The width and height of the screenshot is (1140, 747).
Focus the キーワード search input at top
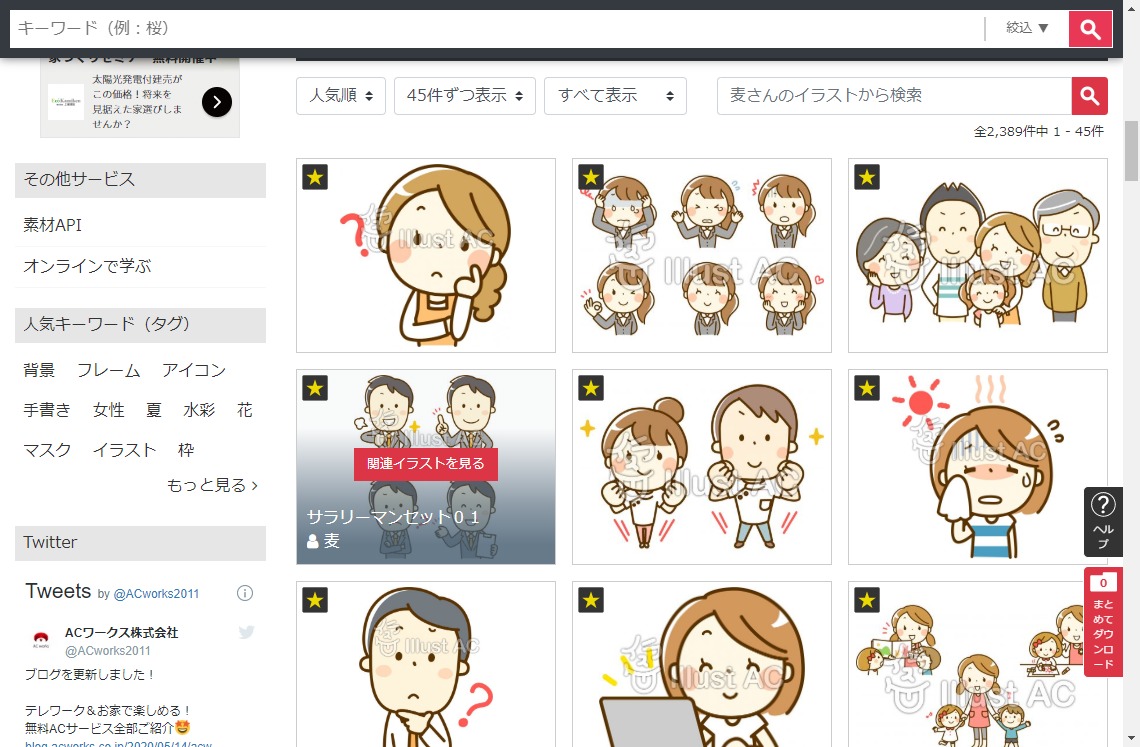pyautogui.click(x=497, y=28)
